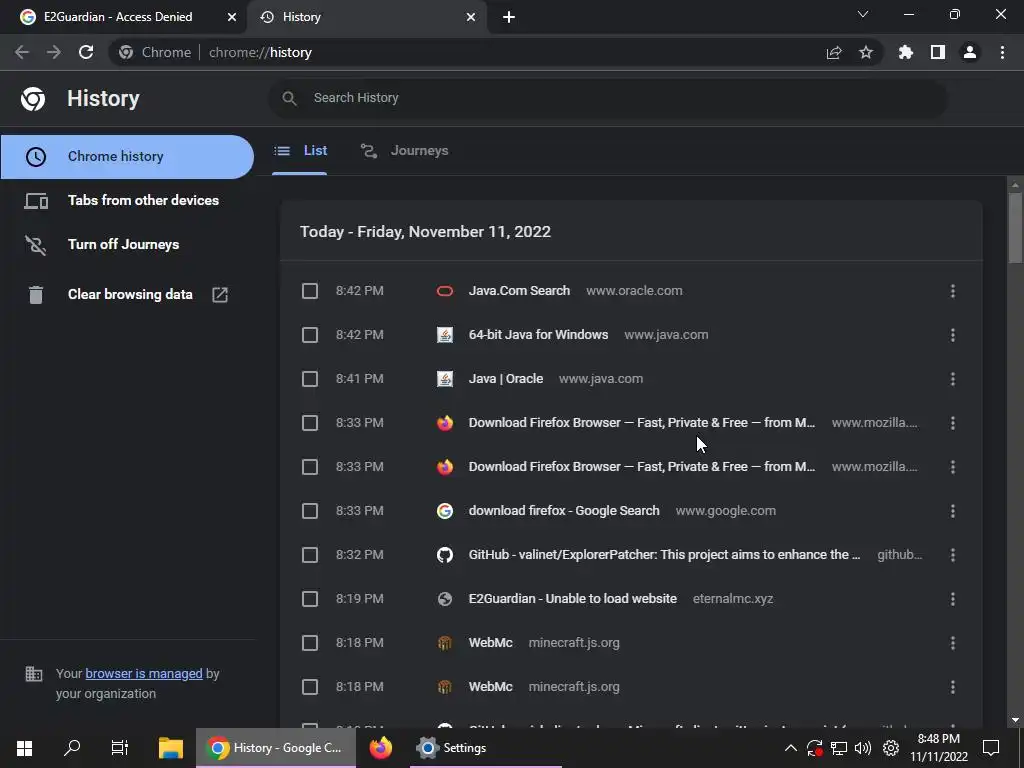Open actions menu for download firefox search
This screenshot has height=768, width=1024.
tap(953, 511)
